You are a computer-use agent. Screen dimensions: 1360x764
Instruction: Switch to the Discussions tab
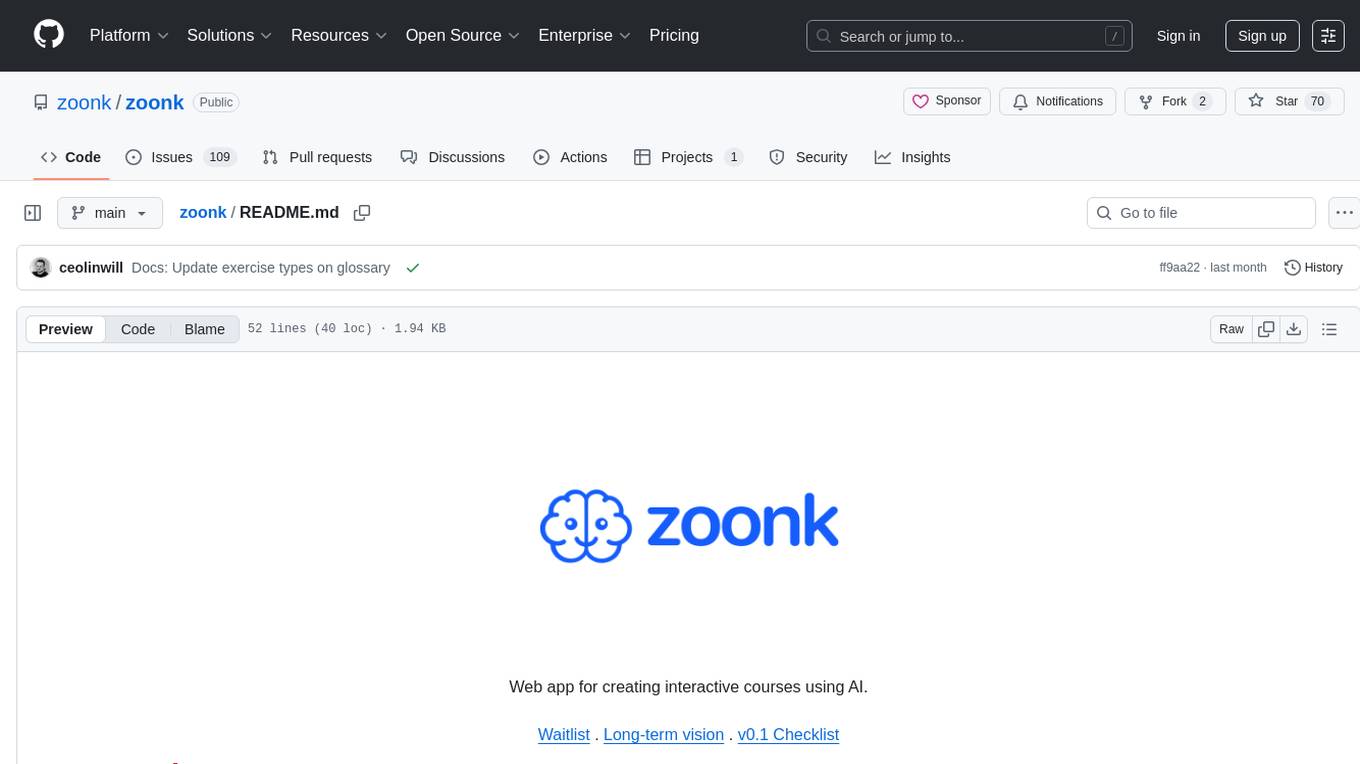[x=453, y=157]
